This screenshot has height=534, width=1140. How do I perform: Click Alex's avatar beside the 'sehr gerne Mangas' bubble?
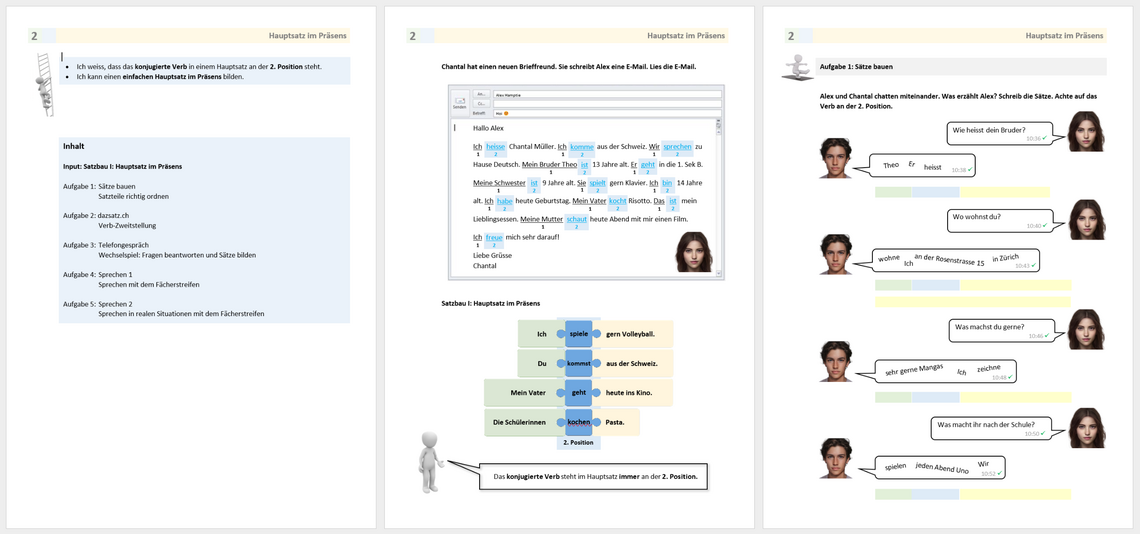point(836,361)
